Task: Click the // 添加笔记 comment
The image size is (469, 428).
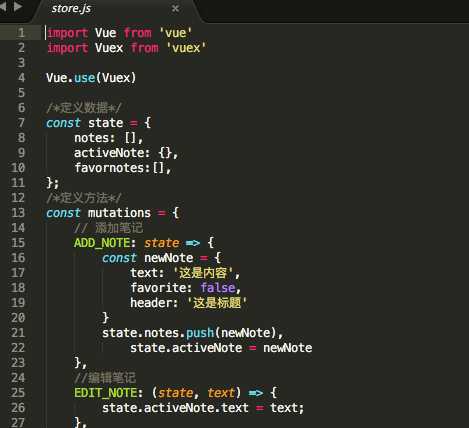Action: pos(108,228)
